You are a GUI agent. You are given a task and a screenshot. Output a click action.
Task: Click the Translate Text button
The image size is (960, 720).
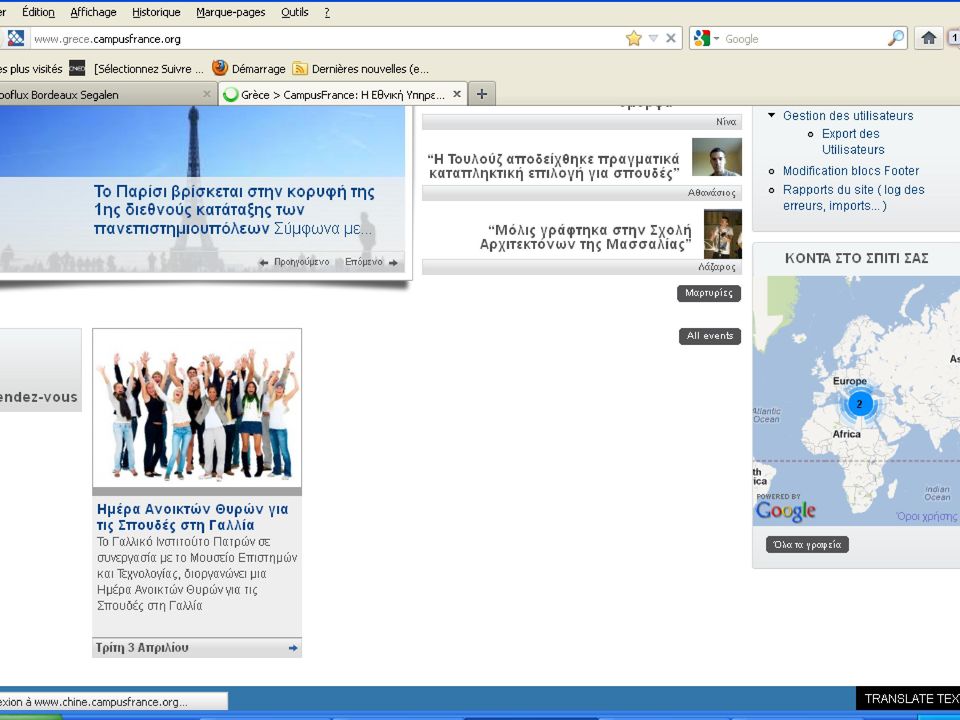910,699
